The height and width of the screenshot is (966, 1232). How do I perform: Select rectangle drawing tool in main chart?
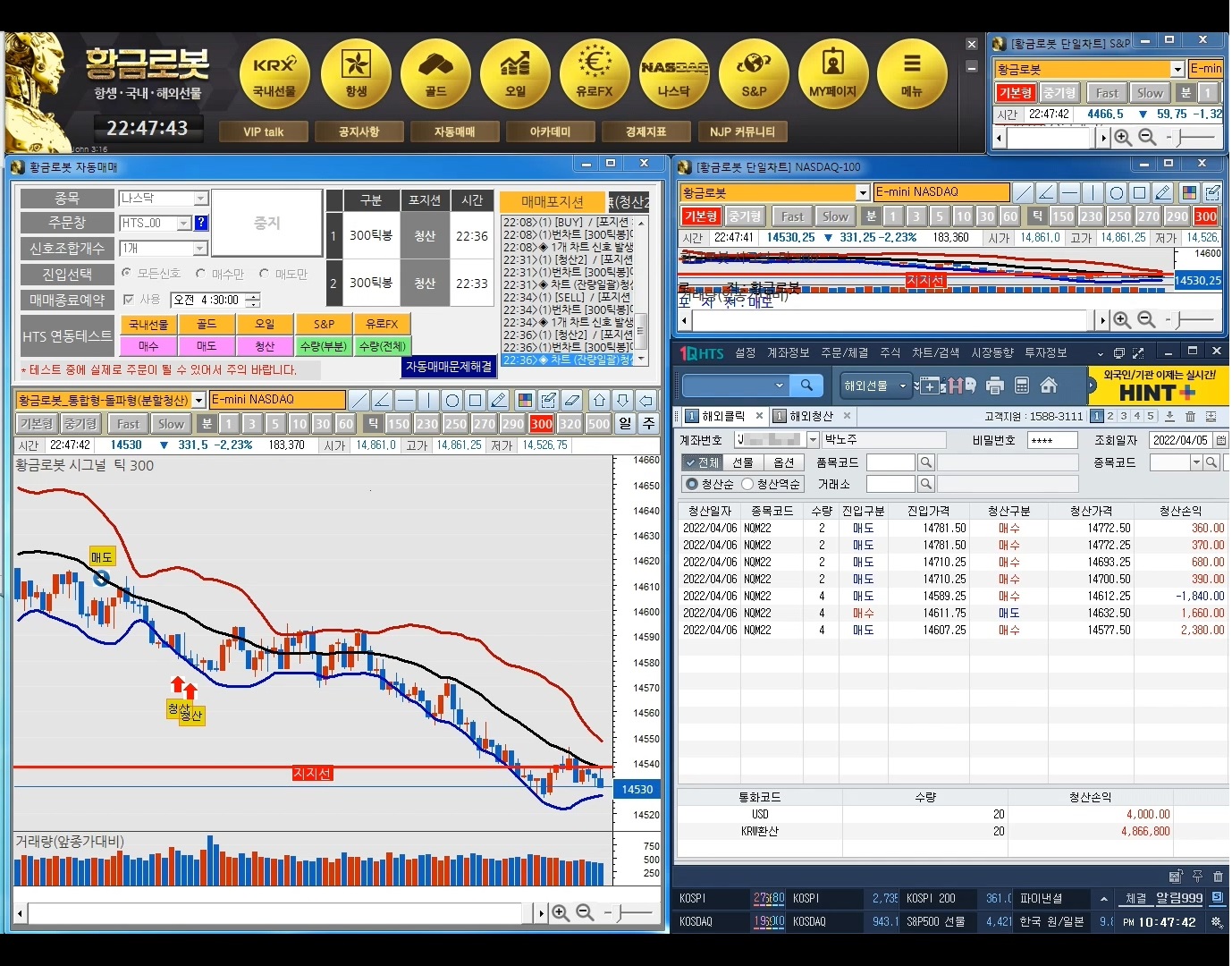tap(476, 400)
